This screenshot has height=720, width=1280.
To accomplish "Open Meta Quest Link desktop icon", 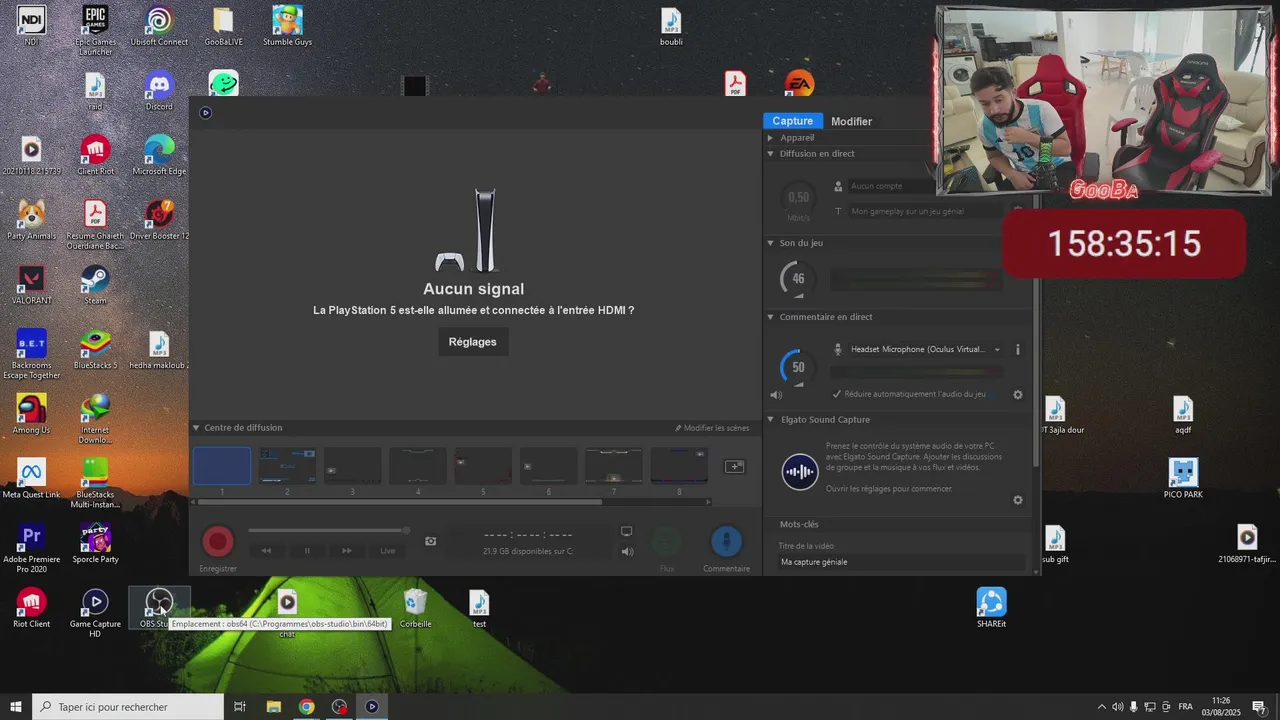I will click(x=31, y=478).
